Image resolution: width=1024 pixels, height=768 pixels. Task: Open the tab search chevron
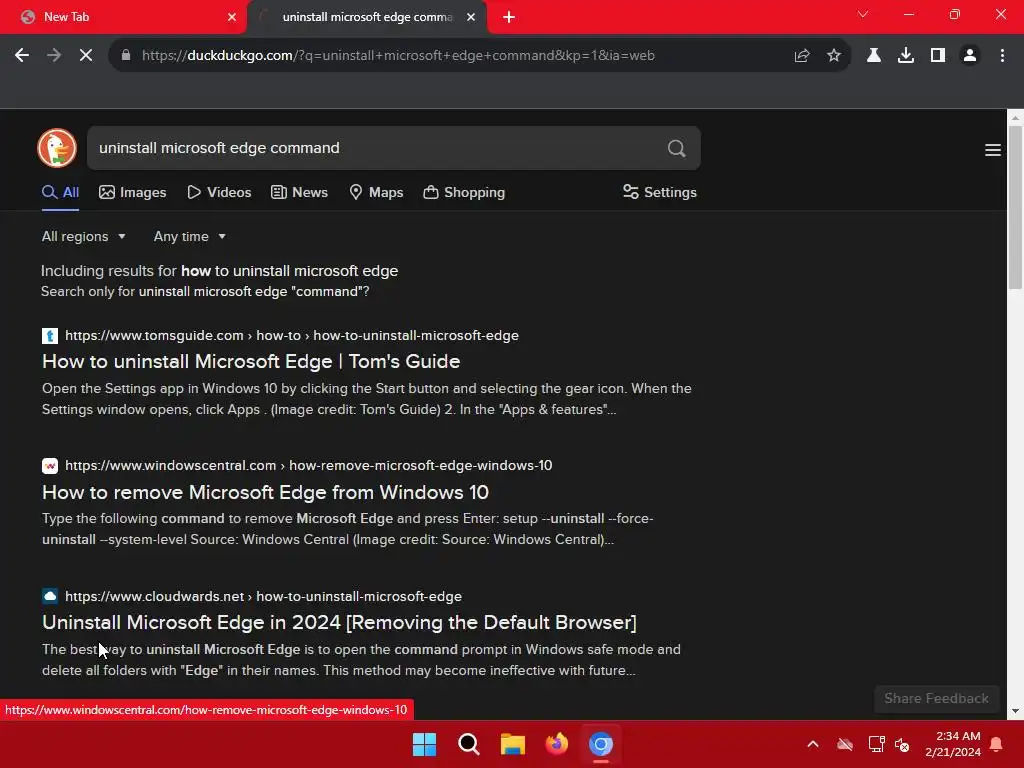tap(863, 14)
